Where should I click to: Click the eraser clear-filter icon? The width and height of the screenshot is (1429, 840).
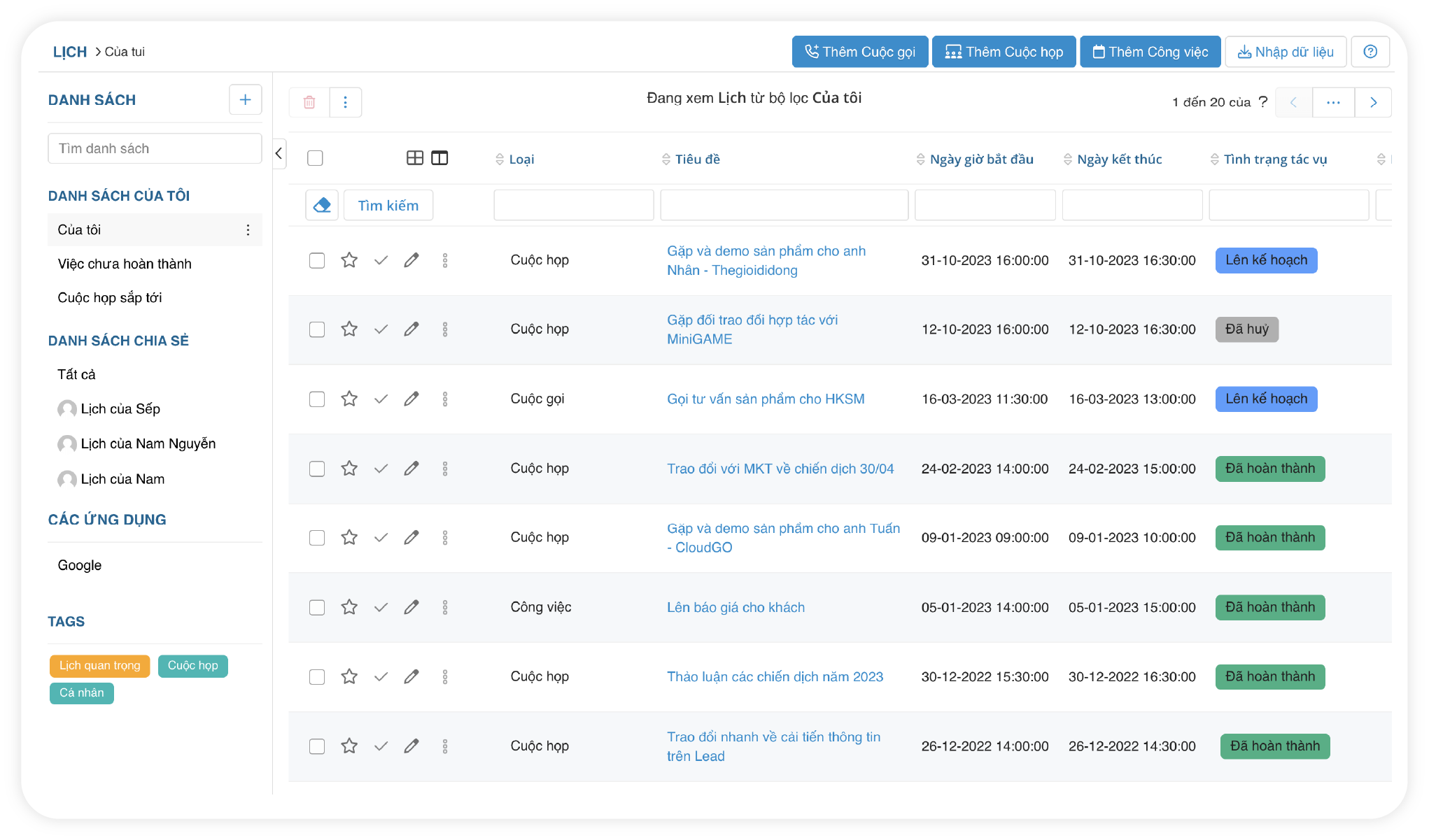coord(322,206)
